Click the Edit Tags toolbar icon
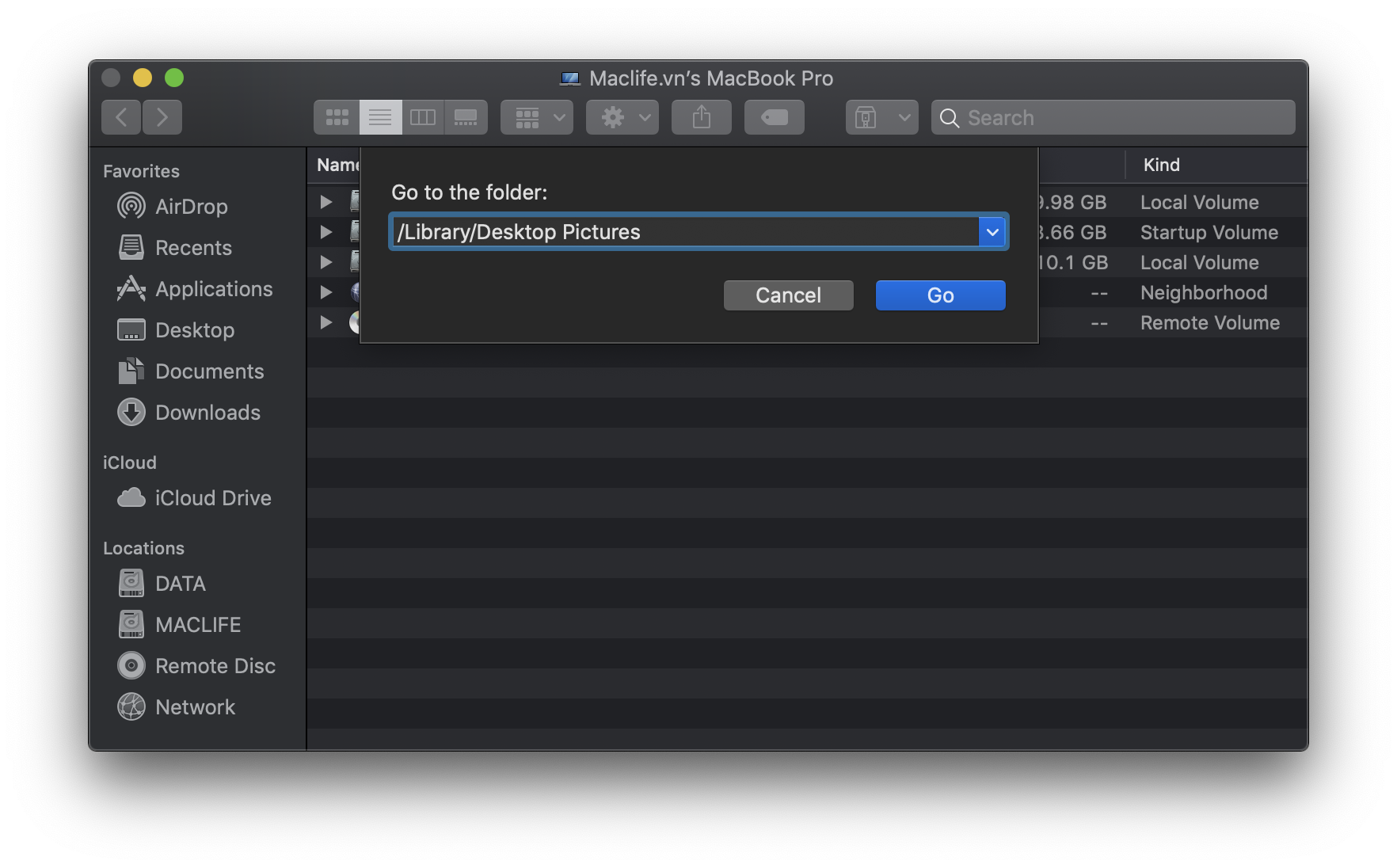Screen dimensions: 1397x868 774,117
